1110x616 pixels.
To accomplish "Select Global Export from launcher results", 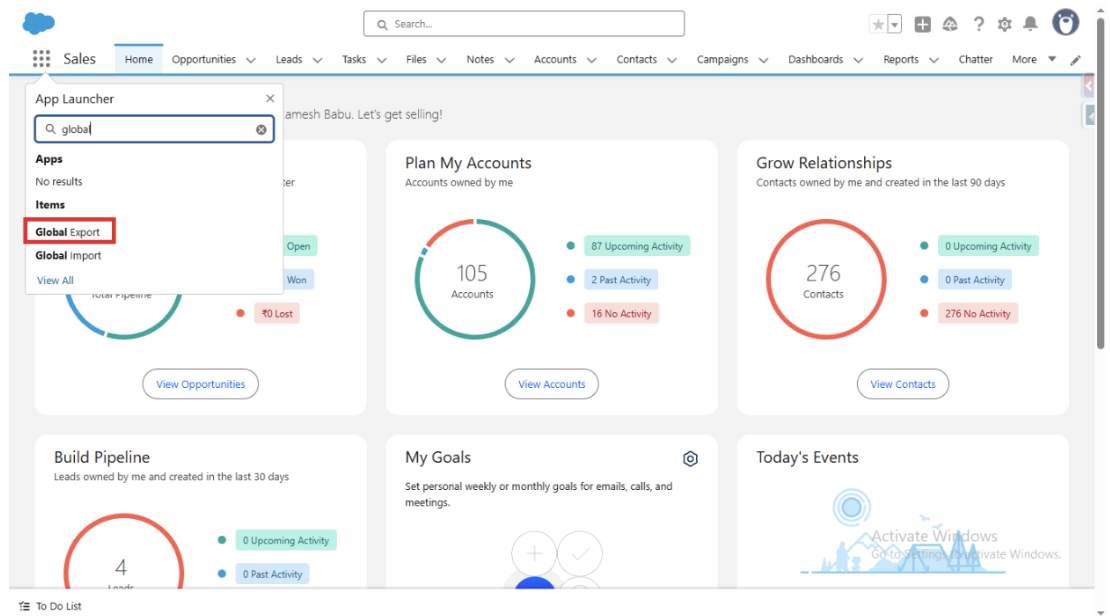I will point(68,232).
